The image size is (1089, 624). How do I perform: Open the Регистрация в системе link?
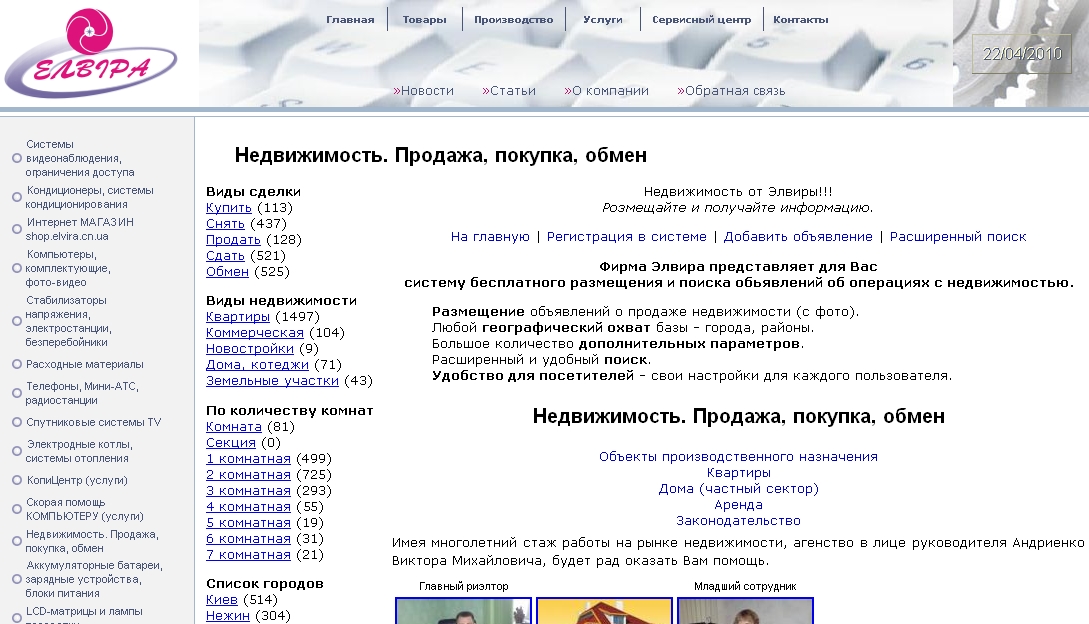pos(624,236)
